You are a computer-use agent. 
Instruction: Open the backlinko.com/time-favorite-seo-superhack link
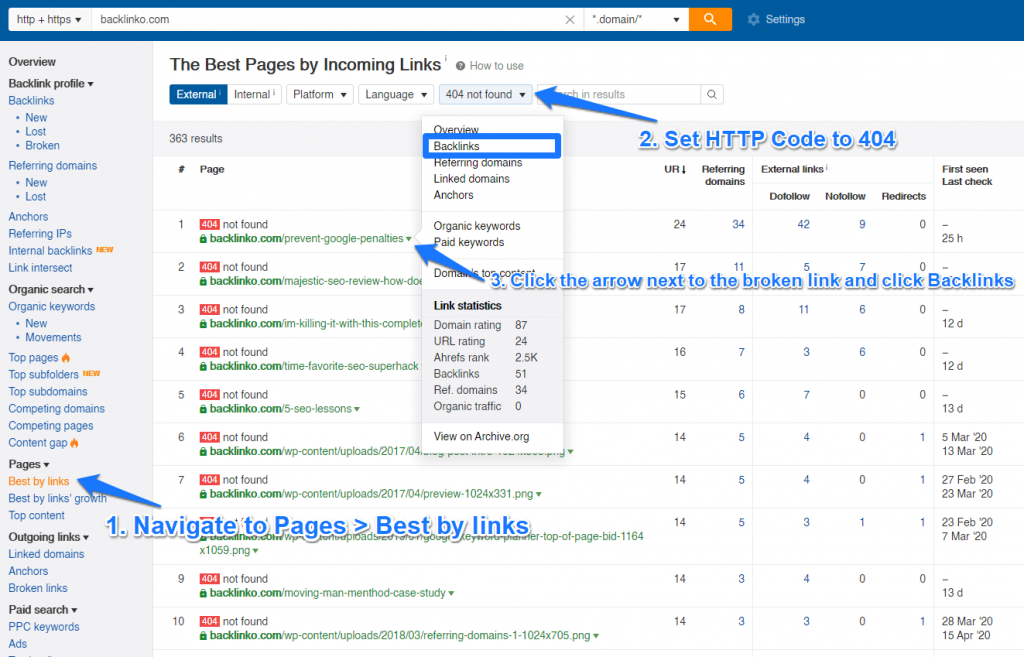click(x=314, y=366)
